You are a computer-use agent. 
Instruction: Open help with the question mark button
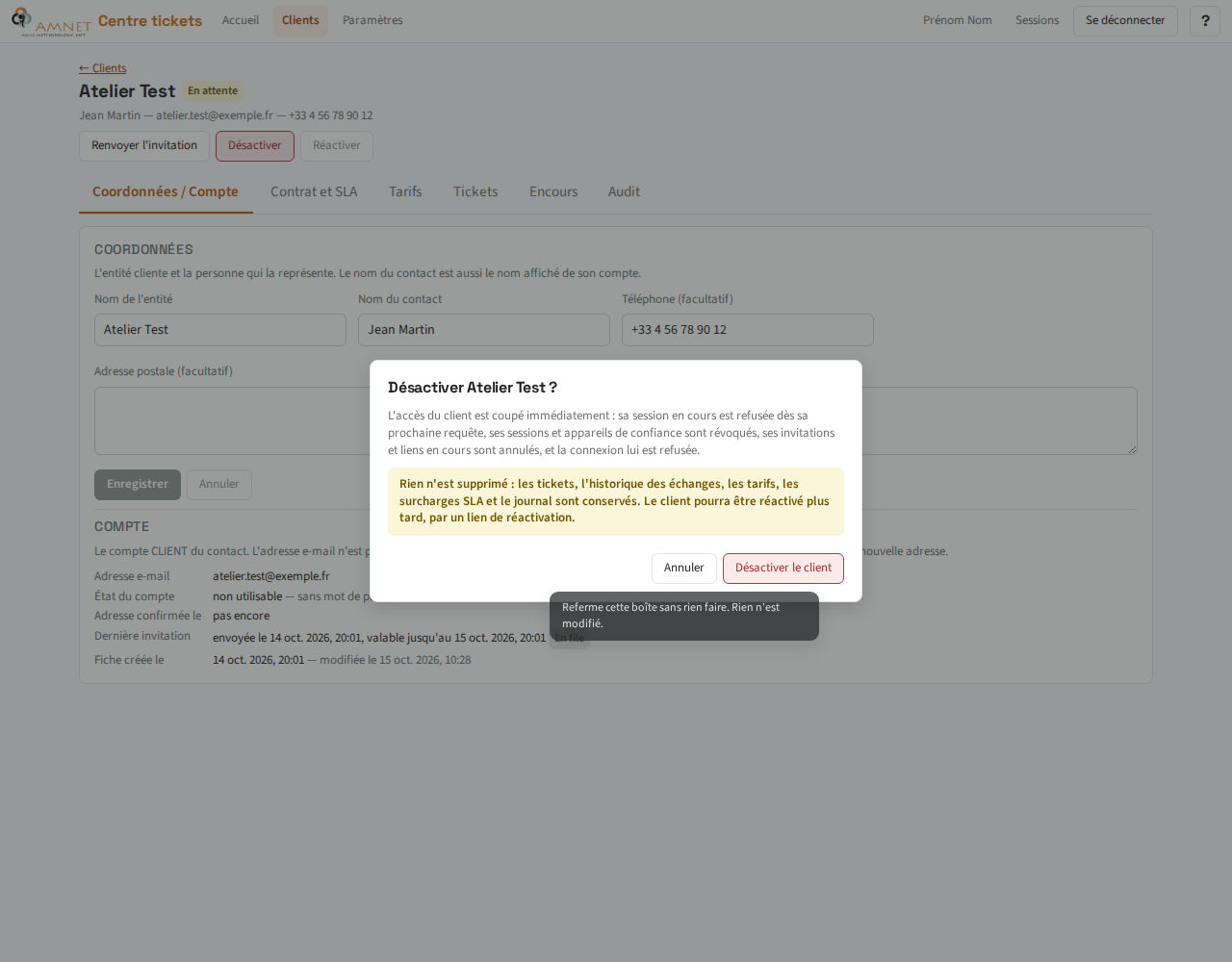[1205, 21]
